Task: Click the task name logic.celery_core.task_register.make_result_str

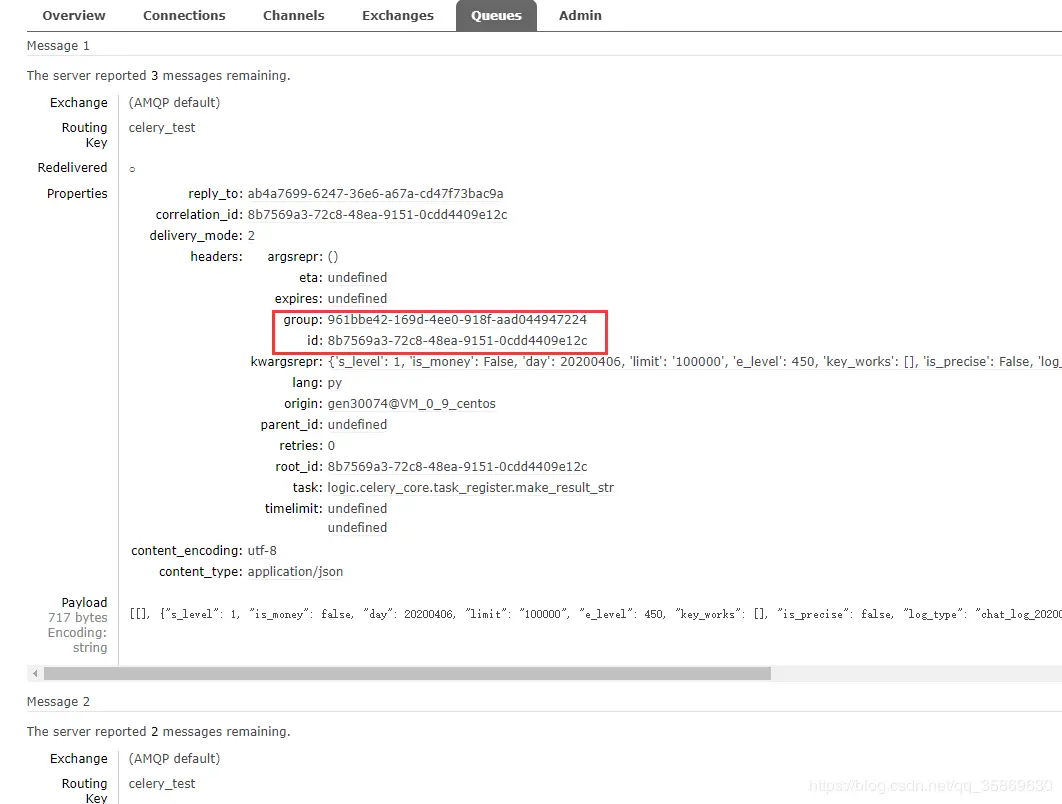Action: 471,488
